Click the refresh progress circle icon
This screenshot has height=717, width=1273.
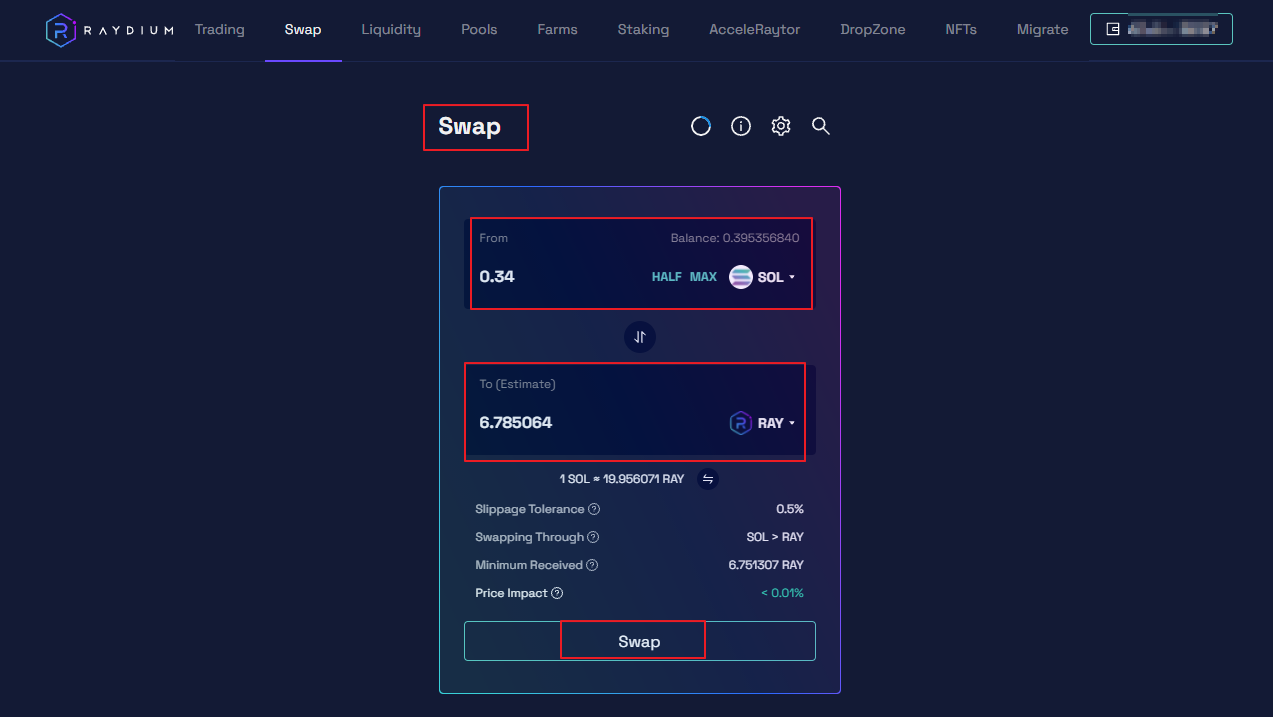coord(701,126)
